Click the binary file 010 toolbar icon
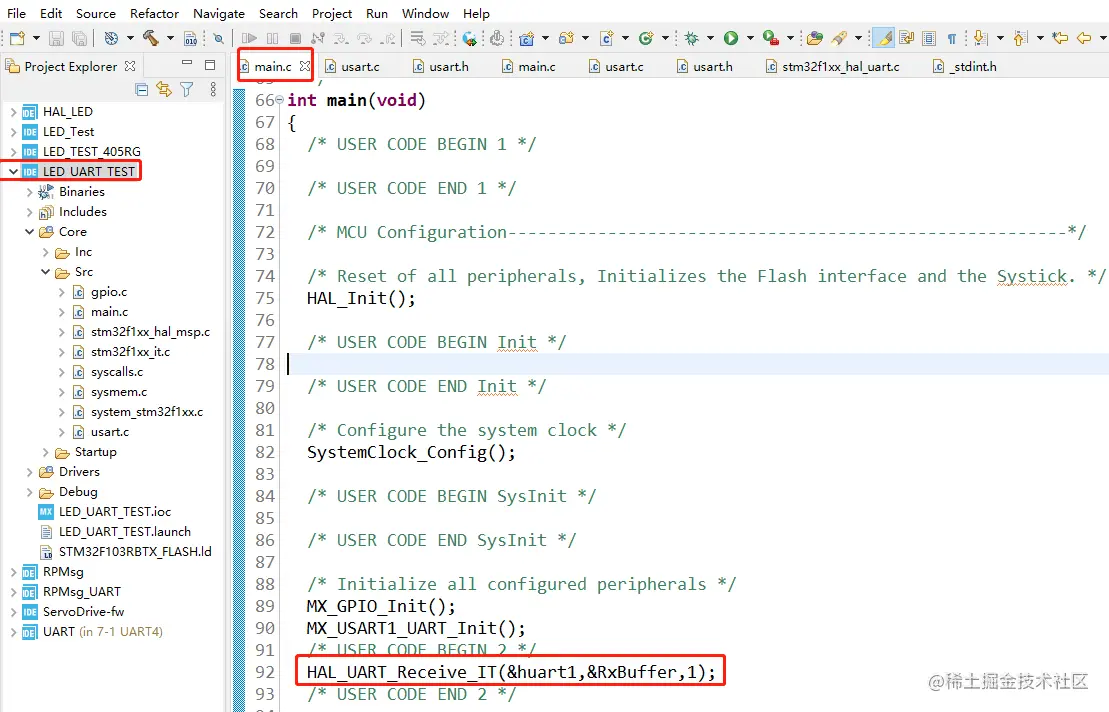 point(190,38)
